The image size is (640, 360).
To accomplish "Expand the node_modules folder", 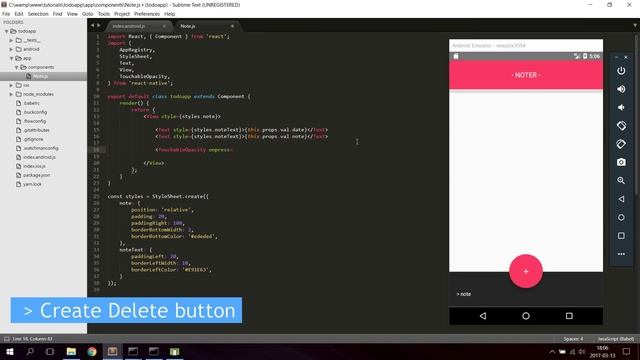I will pos(11,94).
